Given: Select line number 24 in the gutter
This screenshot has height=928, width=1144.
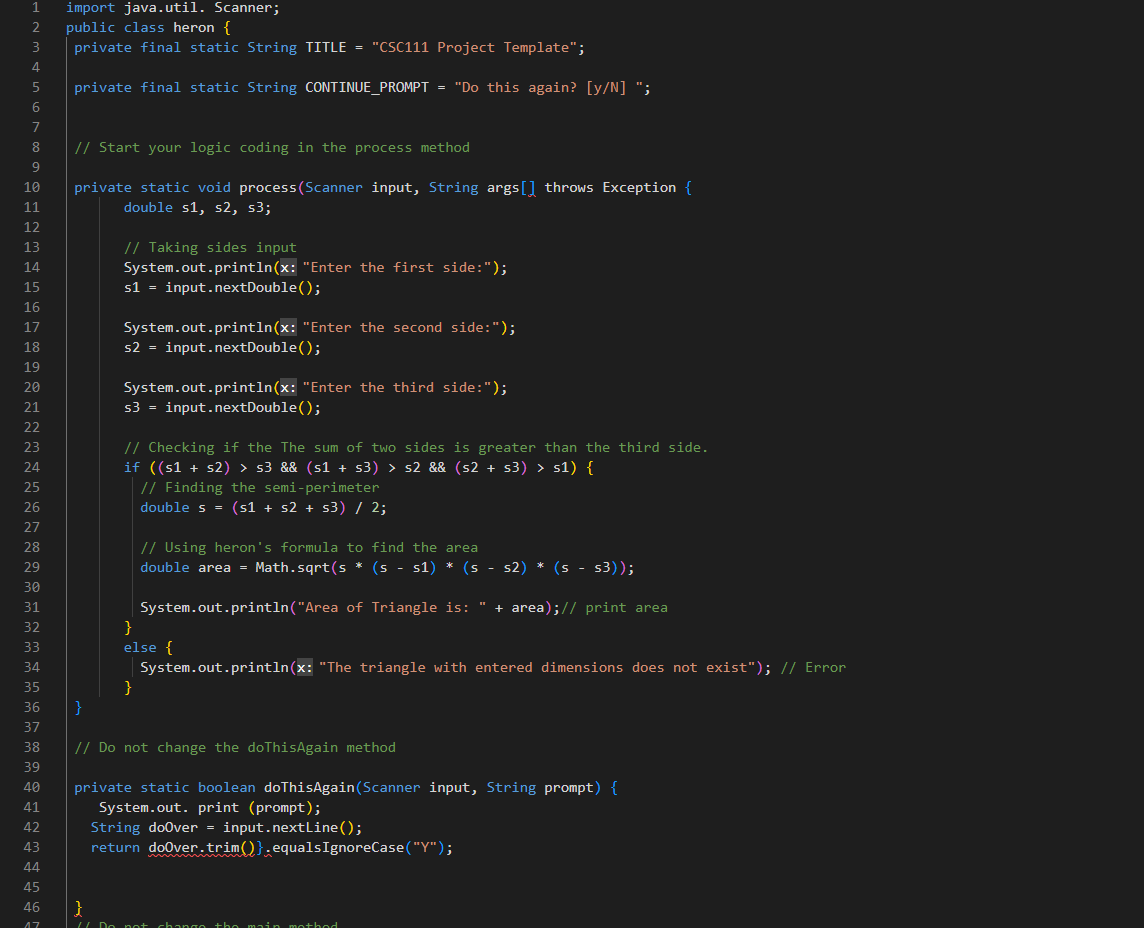Looking at the screenshot, I should click(x=32, y=467).
